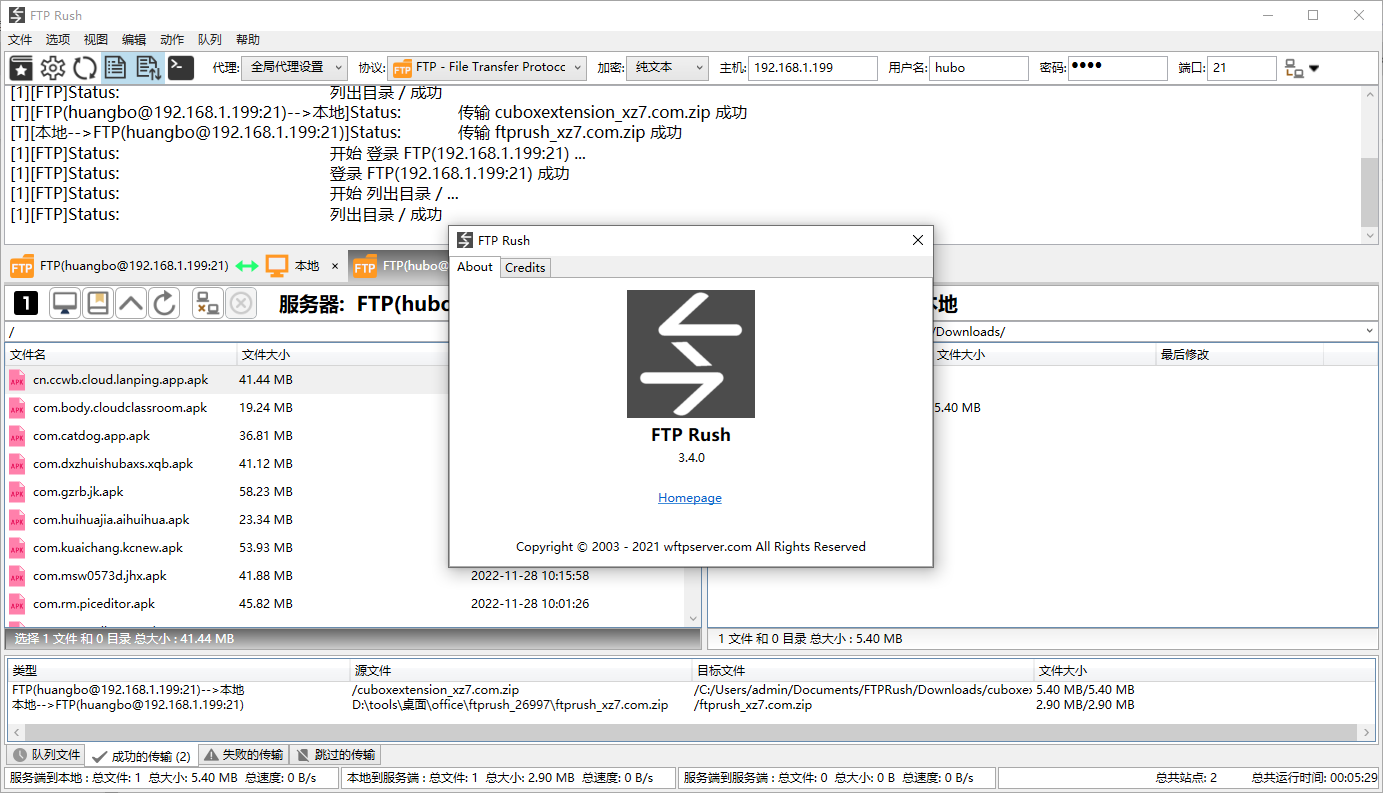The image size is (1383, 793).
Task: Close the FTP Rush about dialog
Action: (918, 240)
